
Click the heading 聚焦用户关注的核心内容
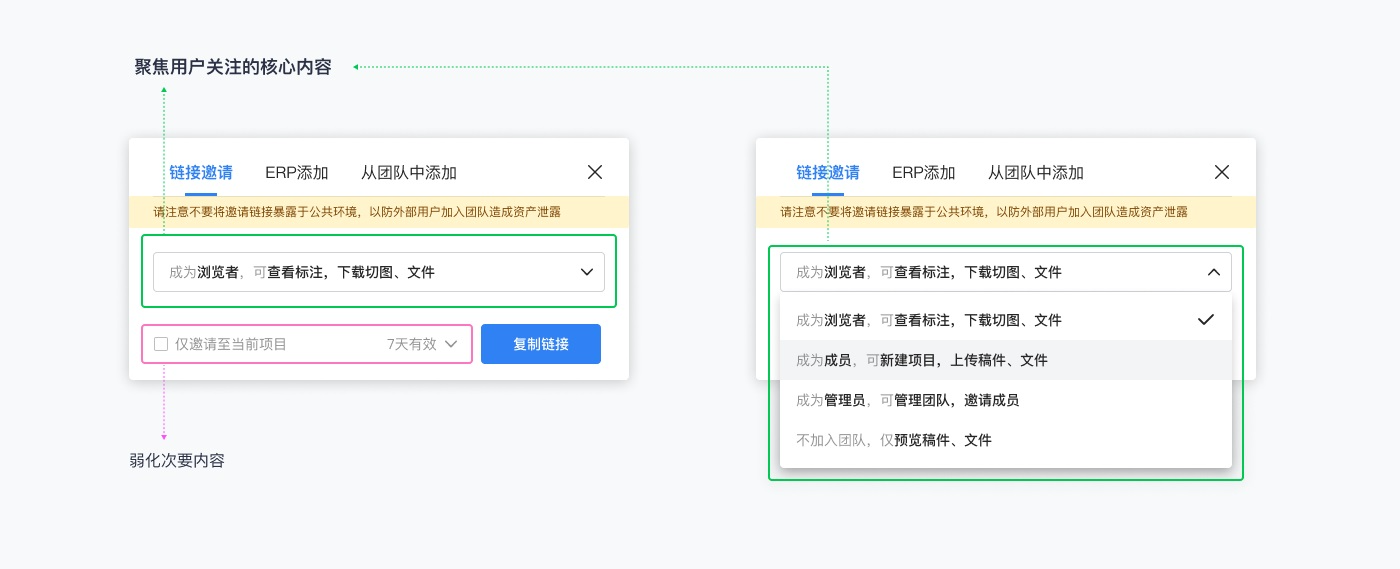point(233,67)
